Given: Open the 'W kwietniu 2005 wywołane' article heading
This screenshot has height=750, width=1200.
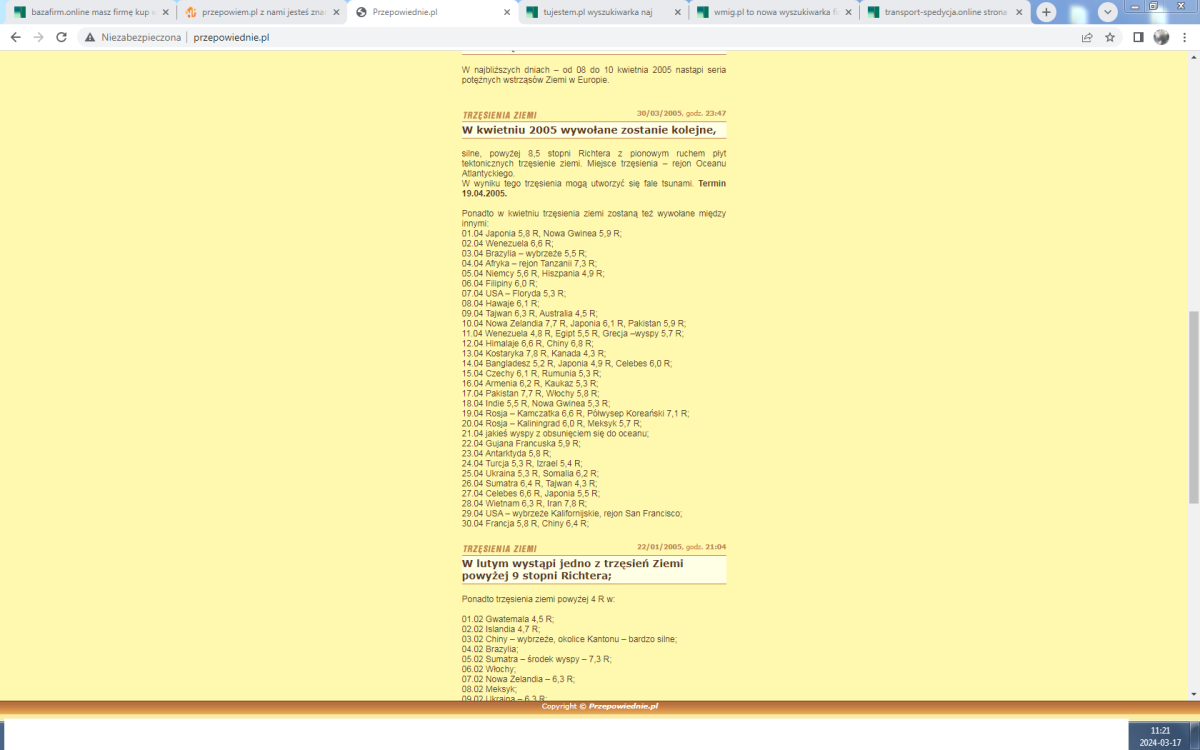Looking at the screenshot, I should coord(588,130).
